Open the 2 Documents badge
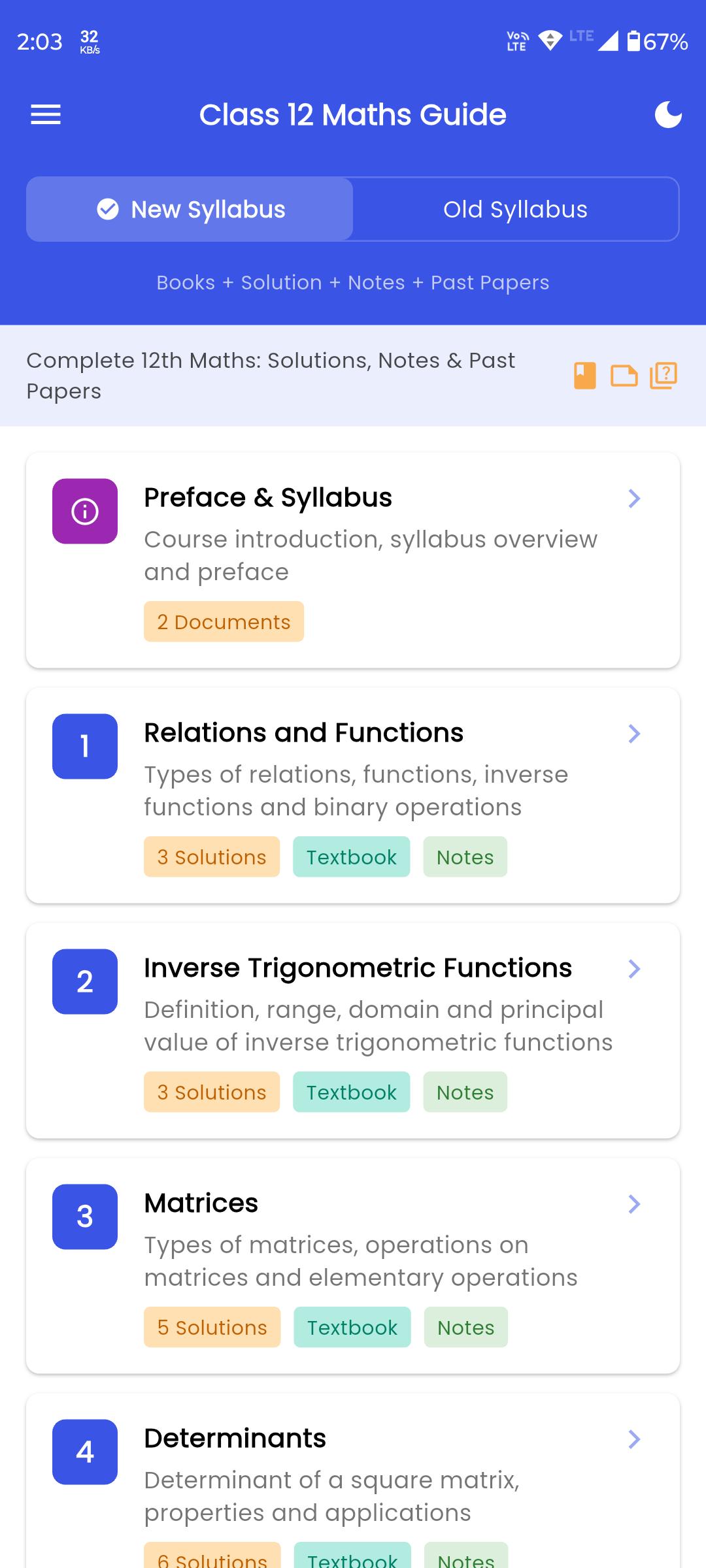The height and width of the screenshot is (1568, 706). pyautogui.click(x=224, y=622)
